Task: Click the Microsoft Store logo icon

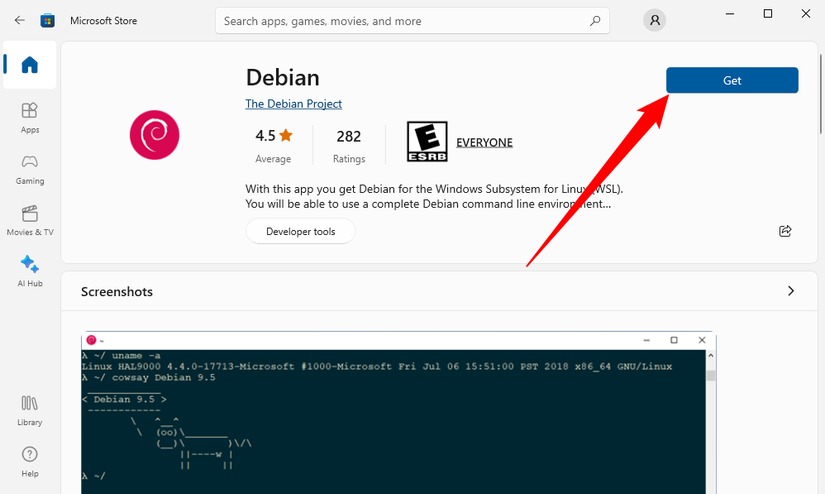Action: point(47,21)
